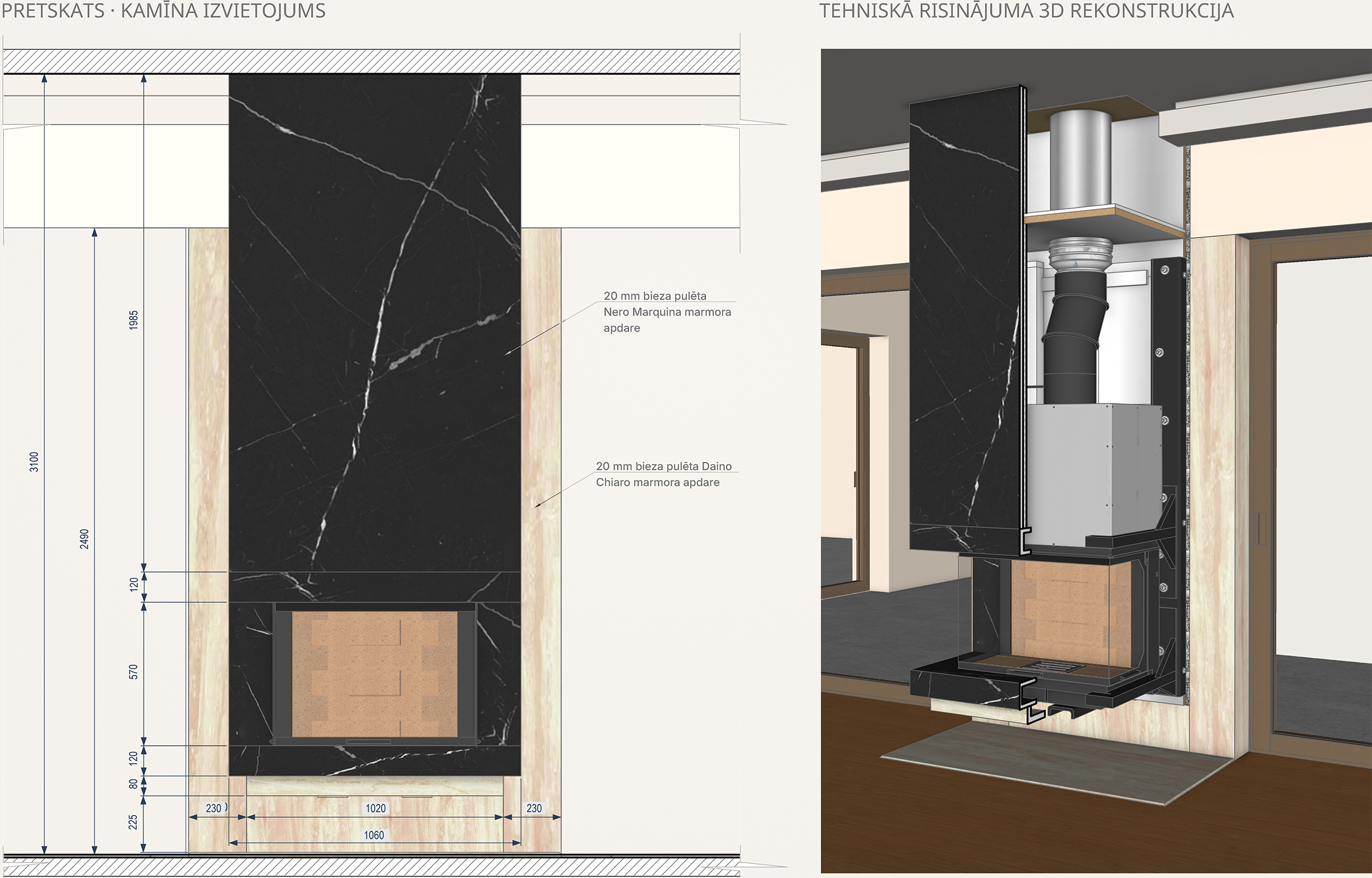
Task: Select the 1020 width dimension label
Action: point(376,808)
